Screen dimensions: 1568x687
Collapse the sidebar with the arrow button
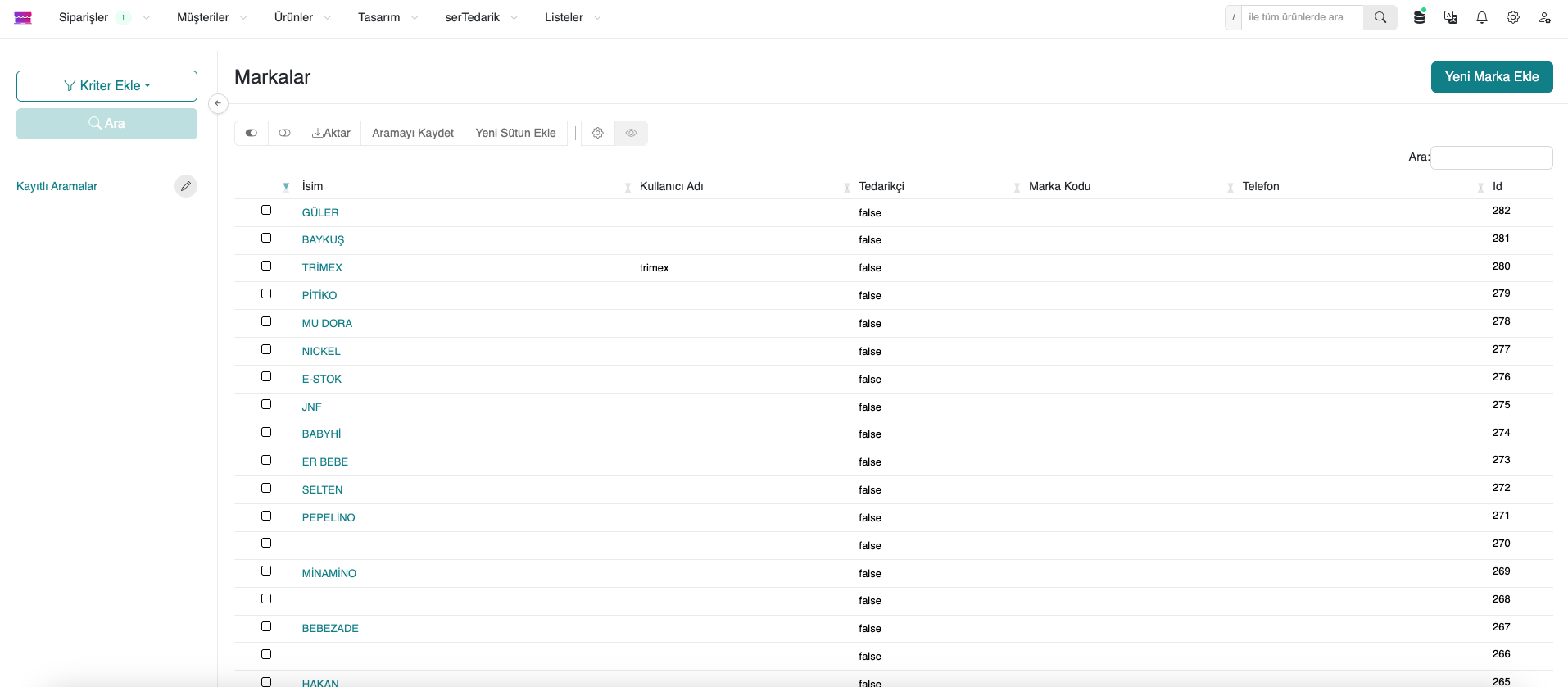pos(218,103)
